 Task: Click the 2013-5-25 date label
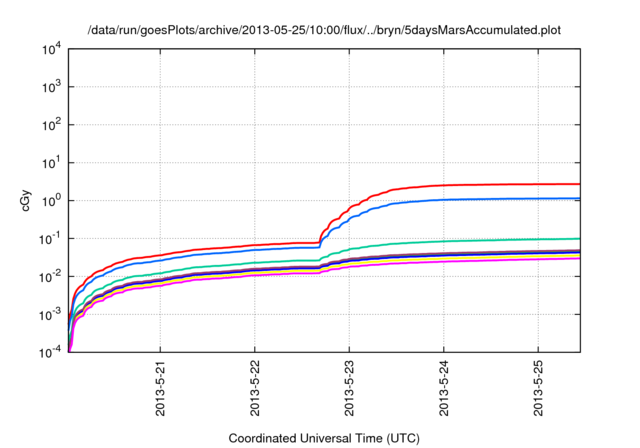point(538,388)
